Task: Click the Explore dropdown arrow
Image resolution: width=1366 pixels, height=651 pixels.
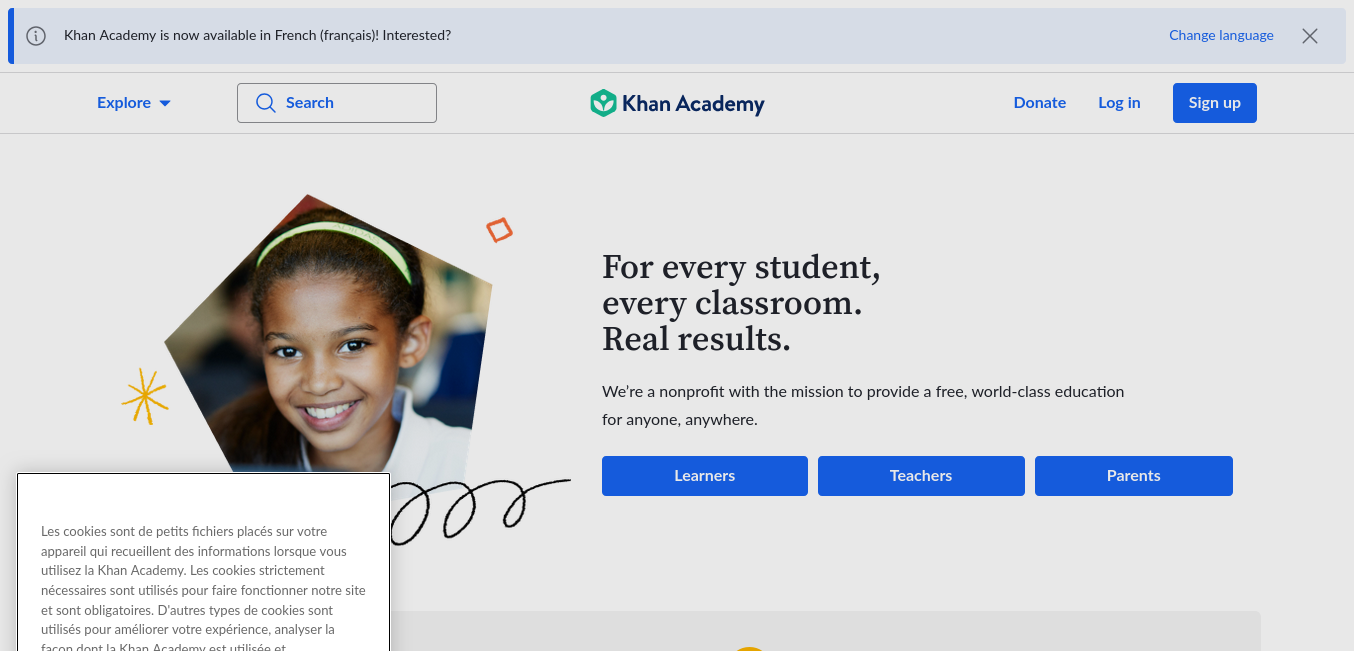Action: [x=165, y=103]
